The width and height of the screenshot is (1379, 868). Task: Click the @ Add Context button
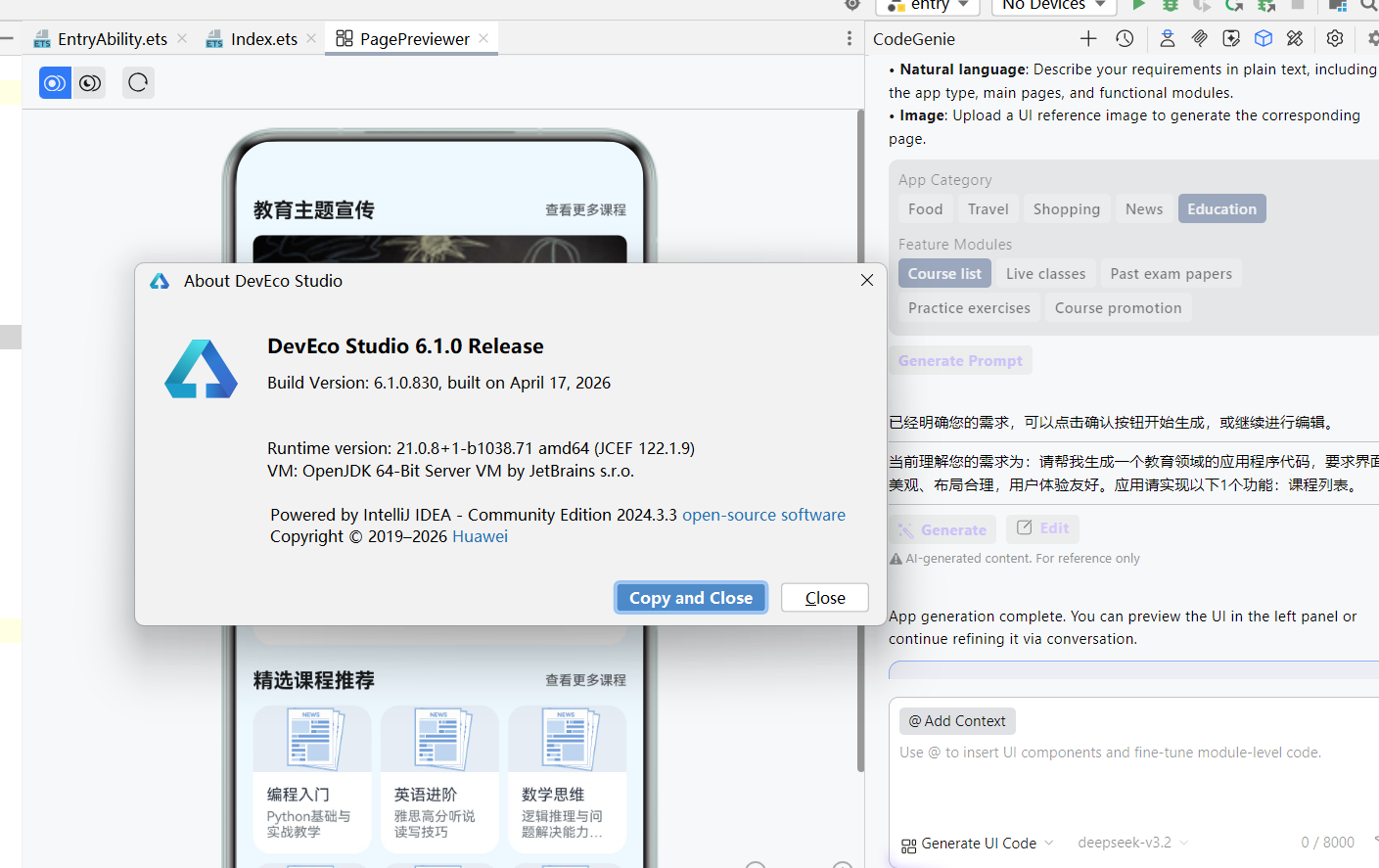(957, 721)
